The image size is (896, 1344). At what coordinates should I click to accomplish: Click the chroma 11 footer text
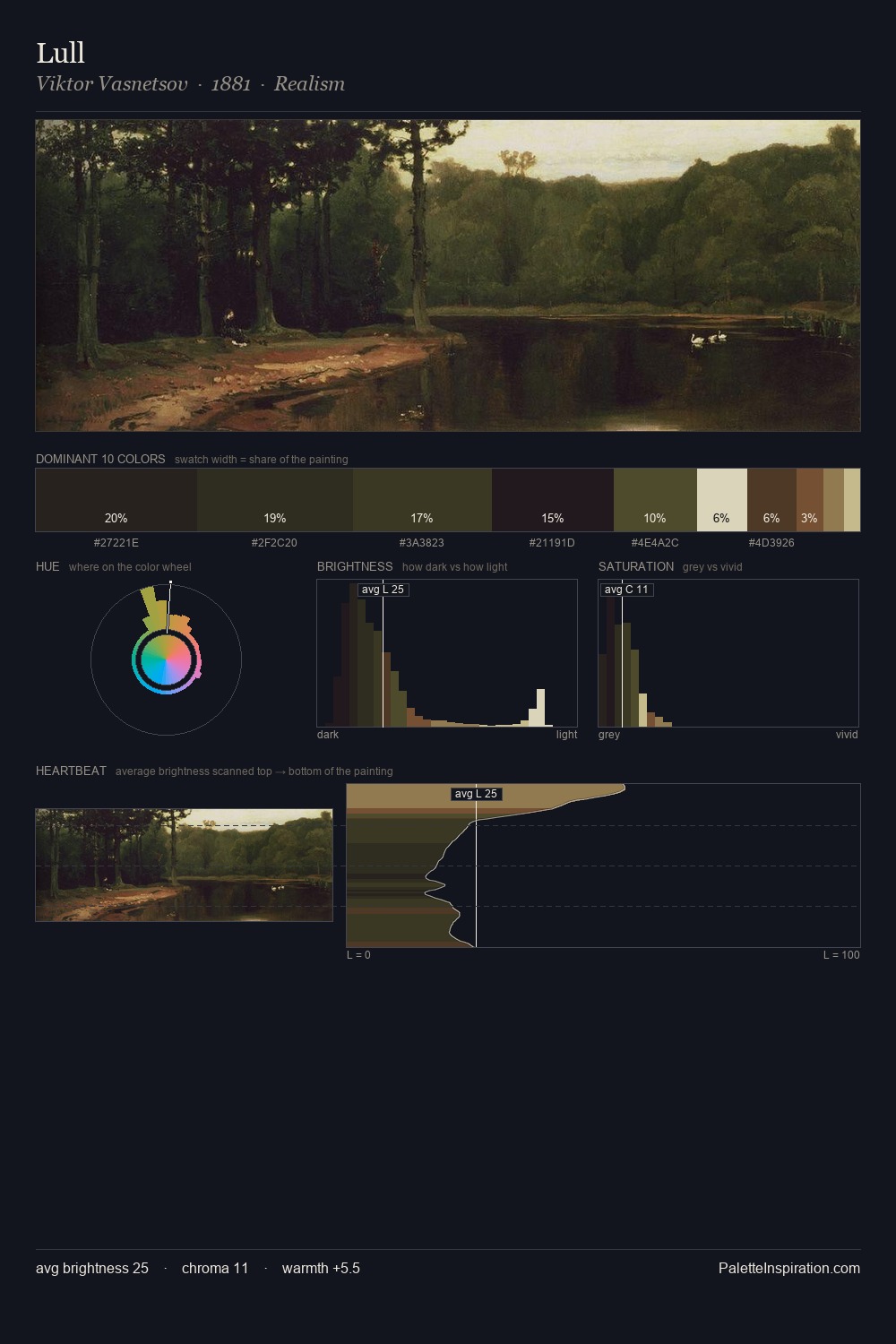click(215, 1268)
